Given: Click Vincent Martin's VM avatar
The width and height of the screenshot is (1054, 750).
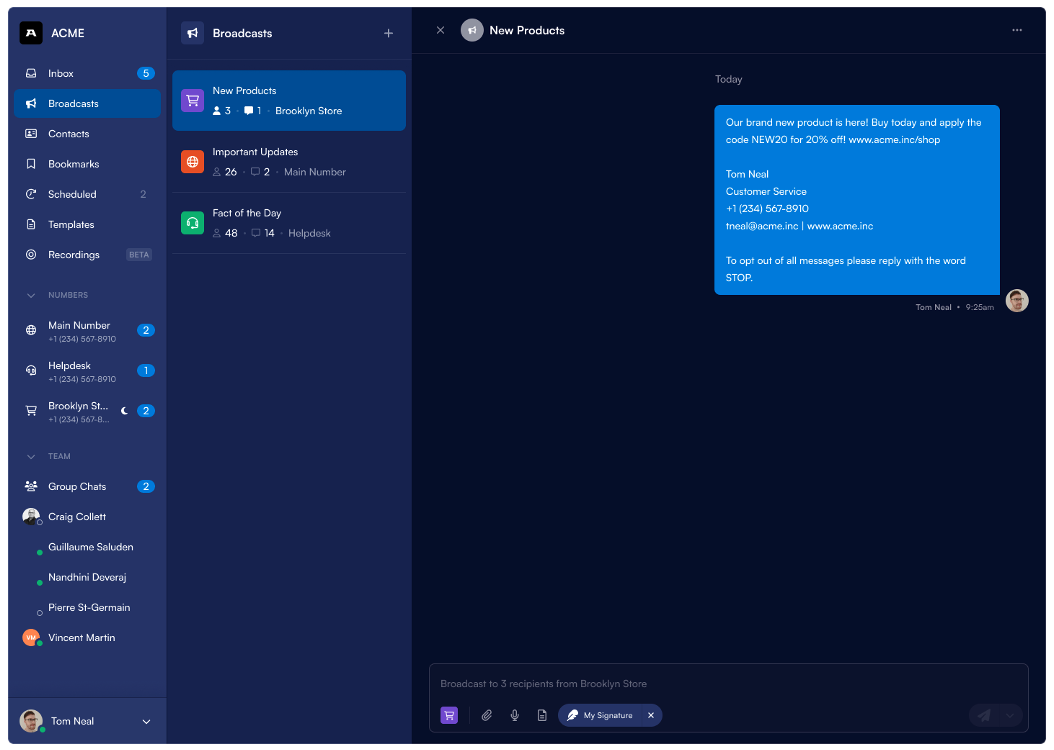Looking at the screenshot, I should (x=31, y=637).
